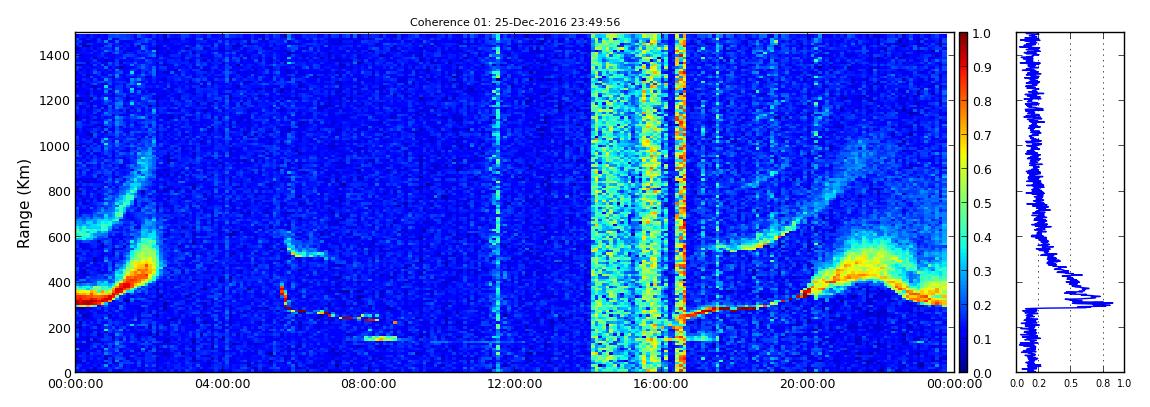Image resolution: width=1150 pixels, height=407 pixels.
Task: Click the colorbar 0.8 tick label
Action: click(982, 101)
